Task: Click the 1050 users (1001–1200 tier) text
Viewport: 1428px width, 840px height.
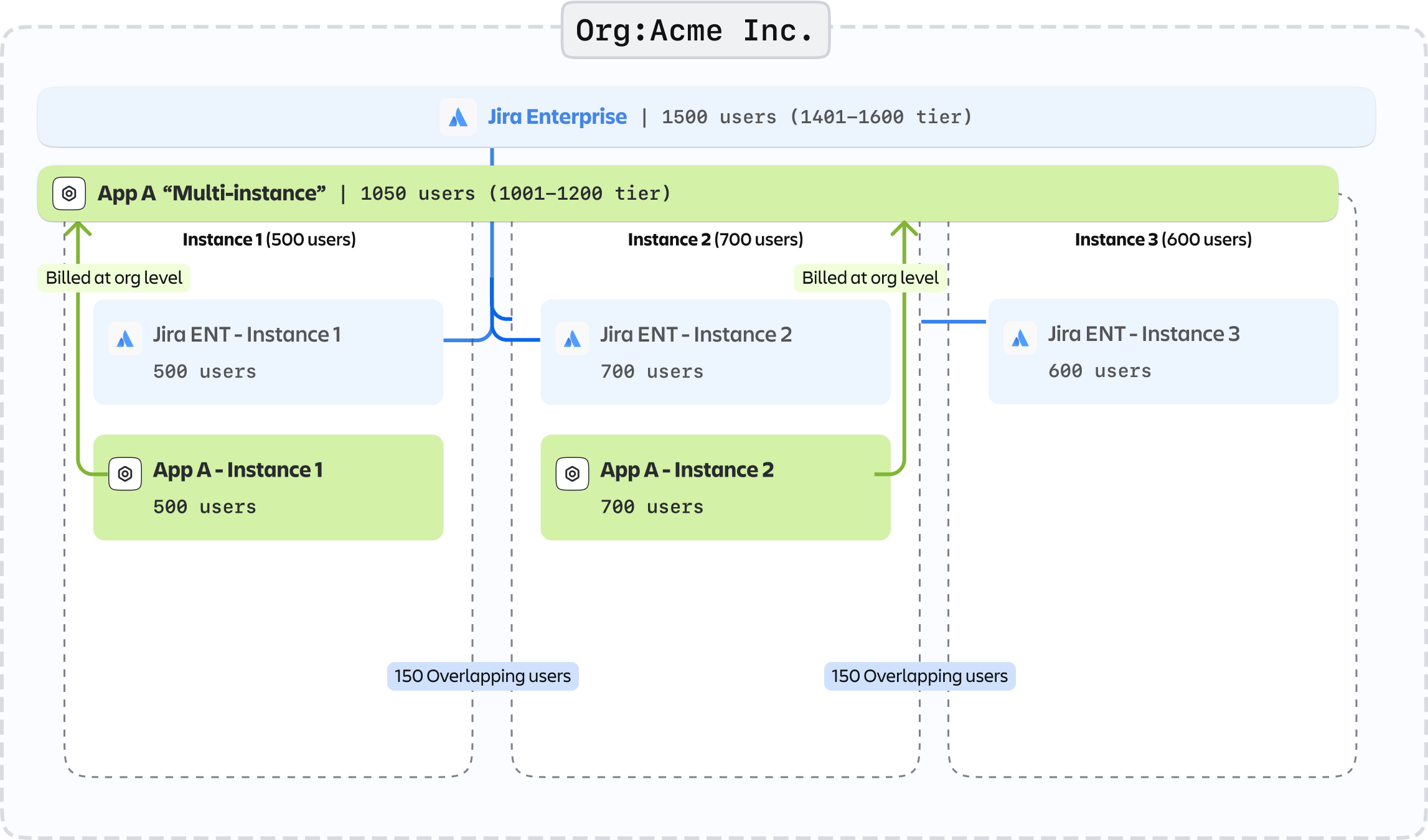Action: [515, 194]
